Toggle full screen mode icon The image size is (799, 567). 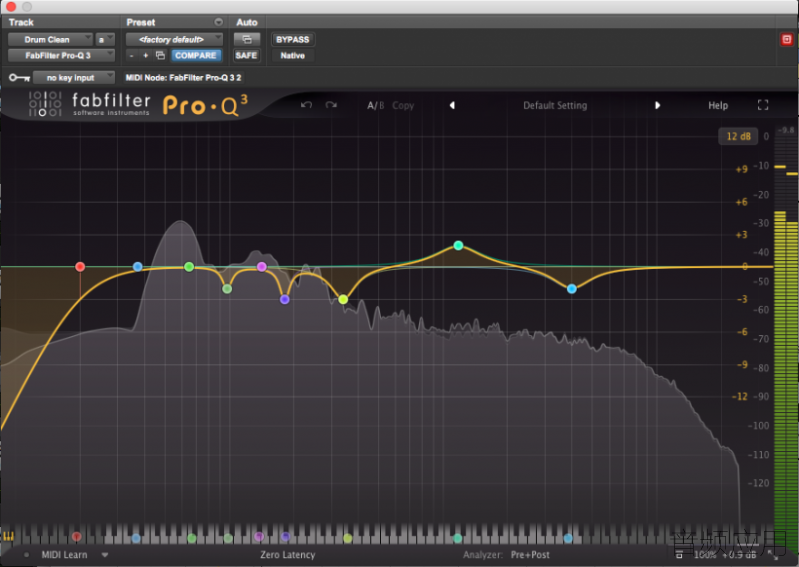(763, 105)
